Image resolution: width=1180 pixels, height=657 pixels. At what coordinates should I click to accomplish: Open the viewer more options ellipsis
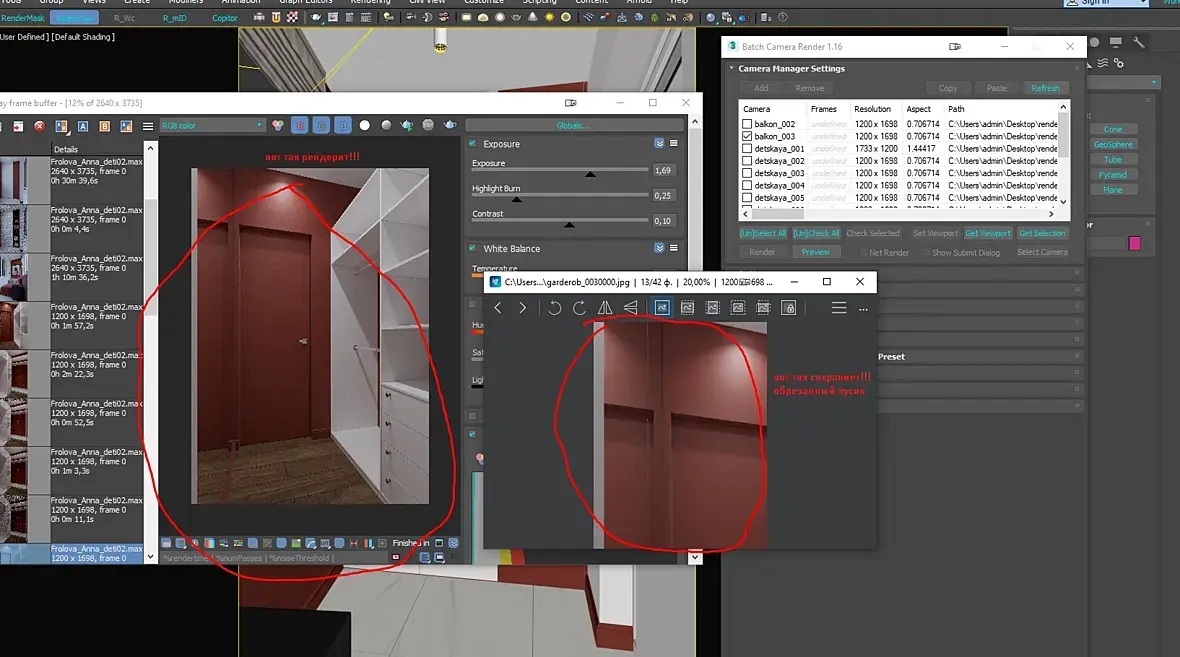tap(863, 309)
